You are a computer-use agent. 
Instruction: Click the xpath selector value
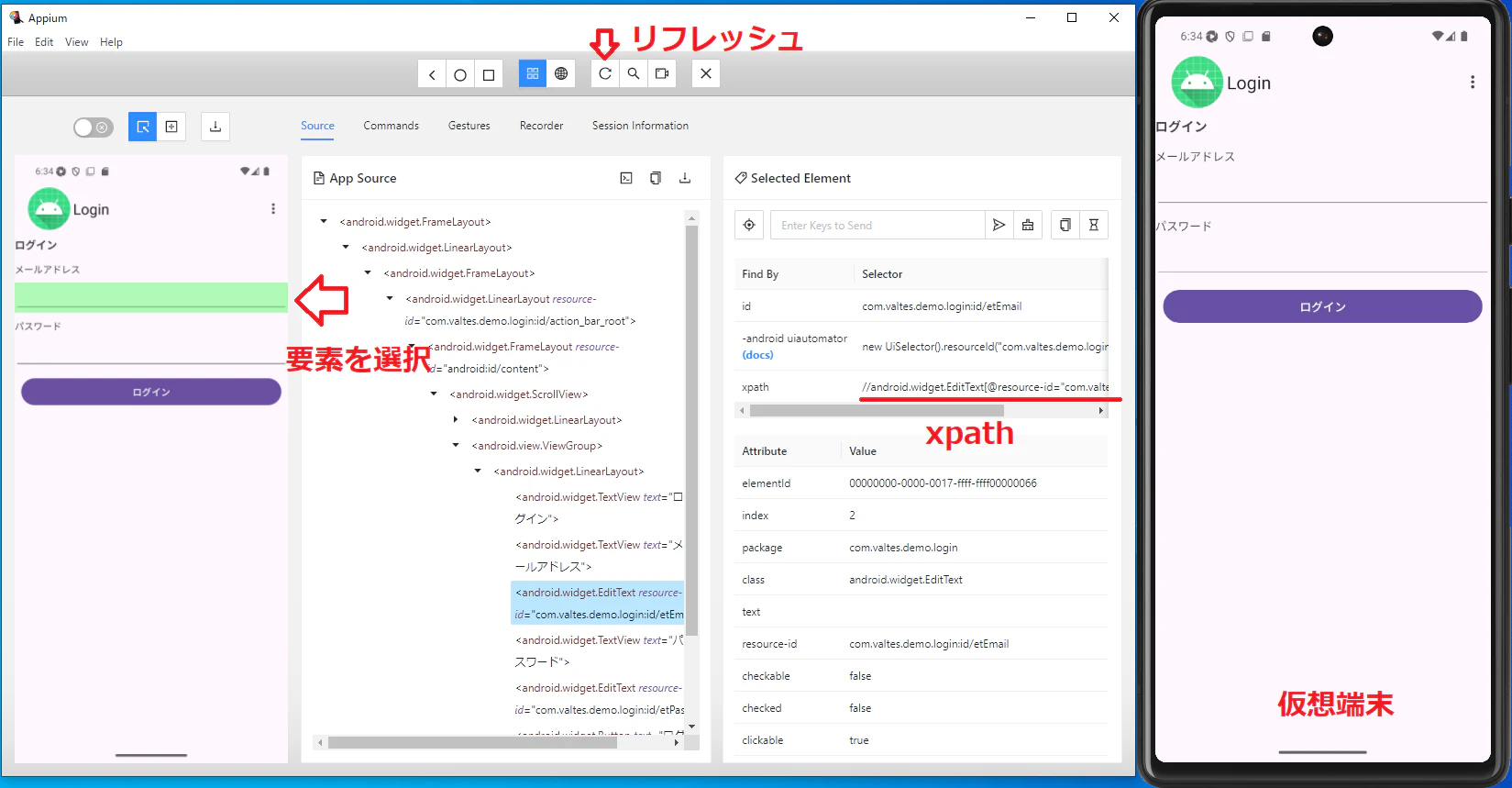(985, 387)
